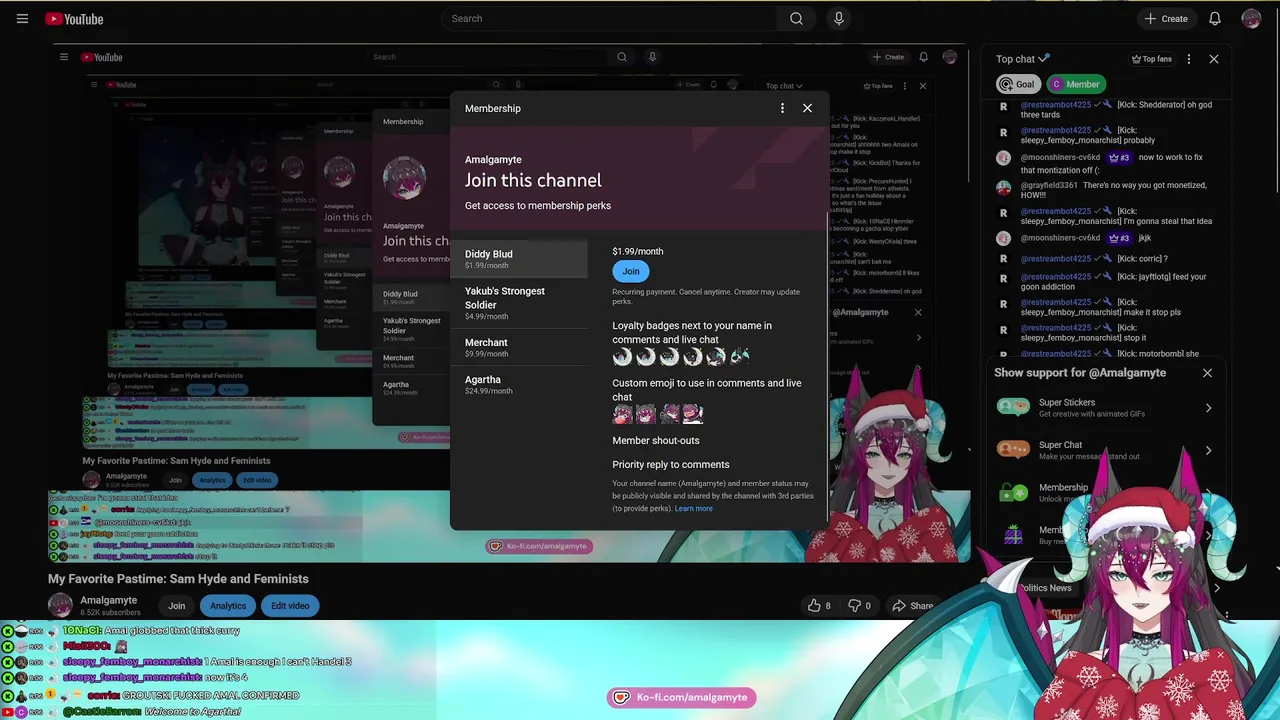Click the Get access to membership perks text
The image size is (1280, 720).
(x=538, y=205)
